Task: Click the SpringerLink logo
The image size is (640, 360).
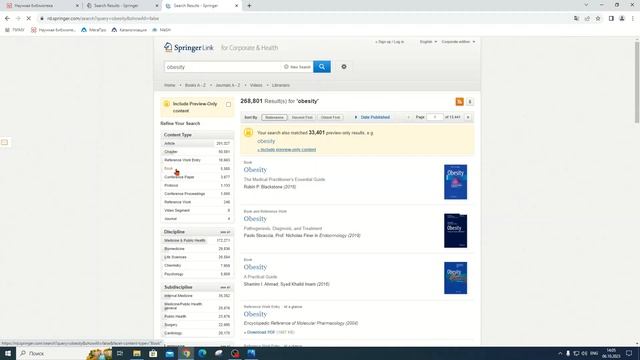Action: [189, 47]
